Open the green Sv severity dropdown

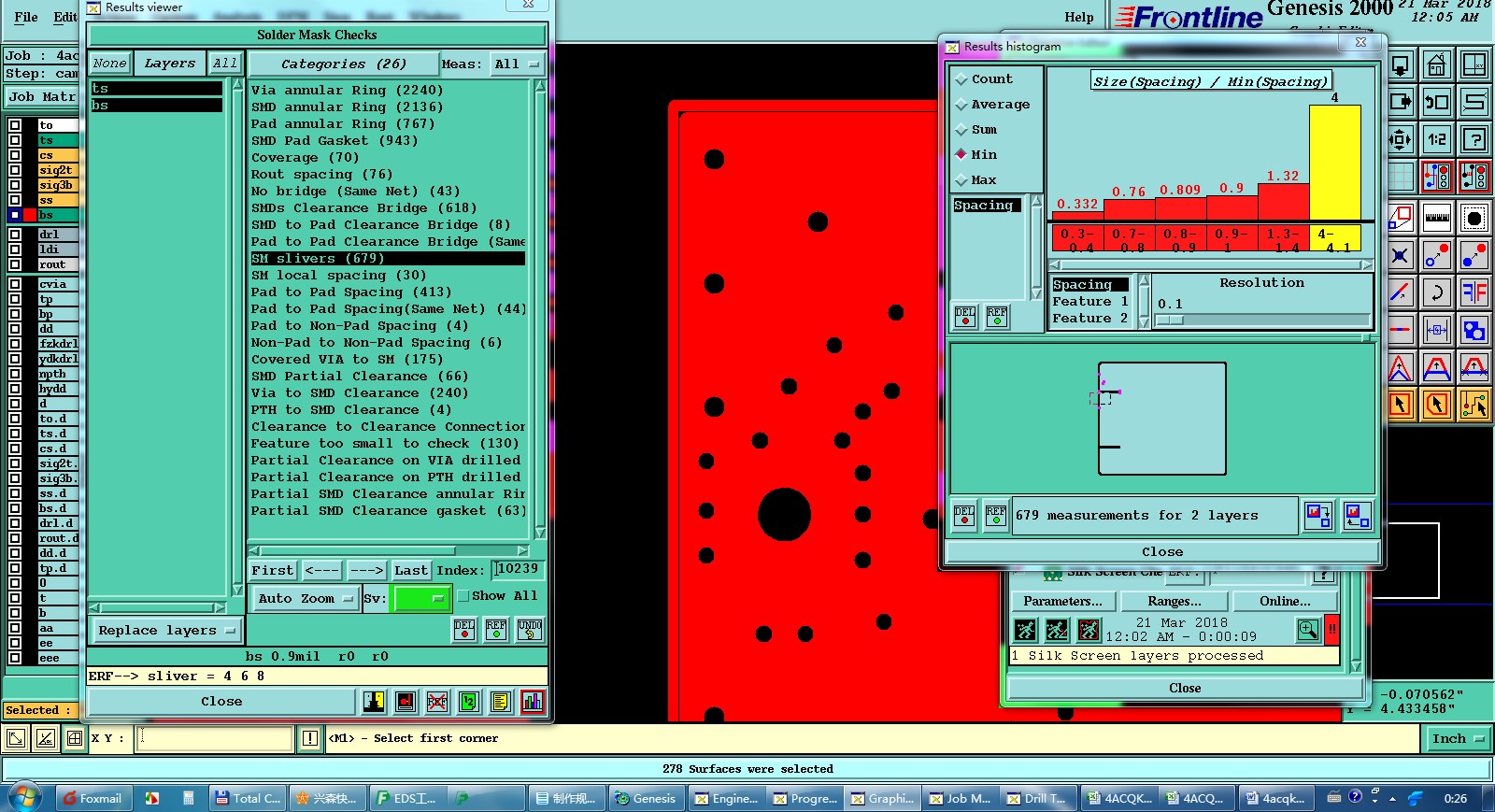click(423, 599)
